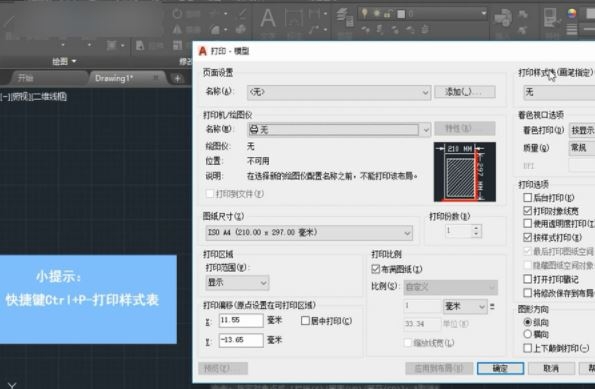Toggle the 打印到文件 checkbox
The width and height of the screenshot is (595, 389).
[x=209, y=194]
